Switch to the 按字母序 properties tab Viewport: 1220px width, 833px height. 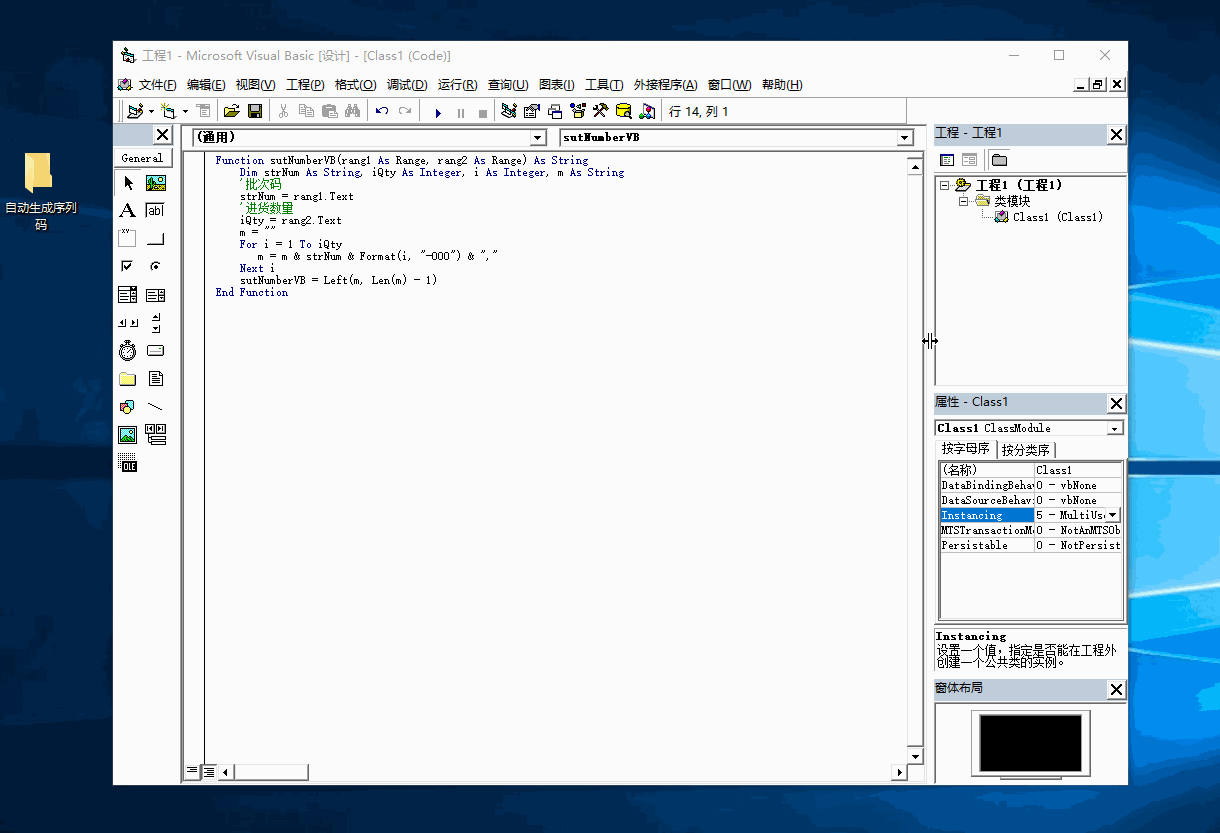tap(966, 449)
